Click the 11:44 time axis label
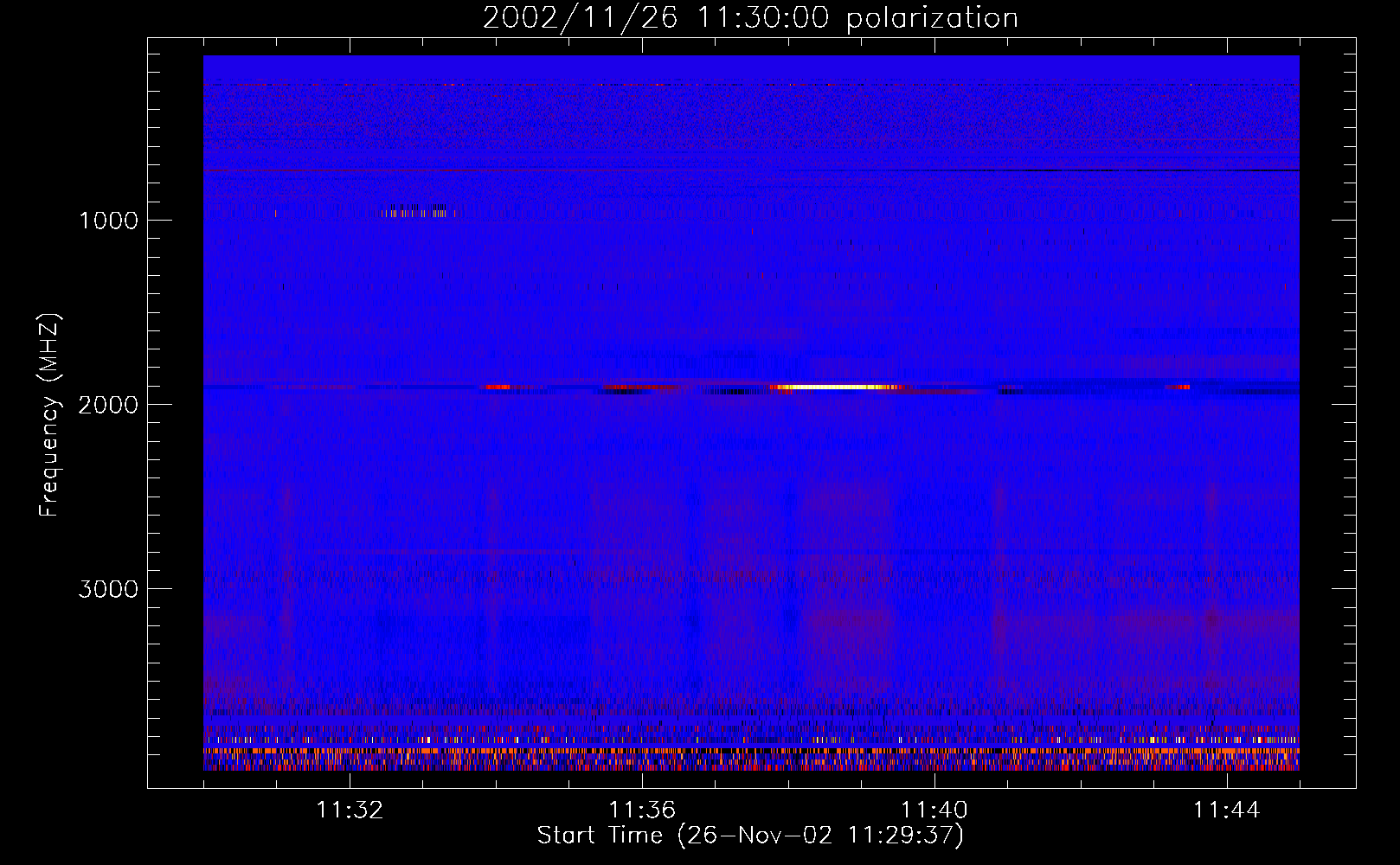 click(1227, 811)
